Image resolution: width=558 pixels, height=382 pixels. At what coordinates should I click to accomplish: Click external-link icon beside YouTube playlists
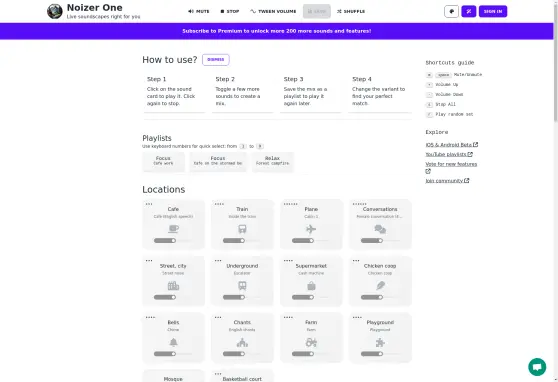point(470,154)
